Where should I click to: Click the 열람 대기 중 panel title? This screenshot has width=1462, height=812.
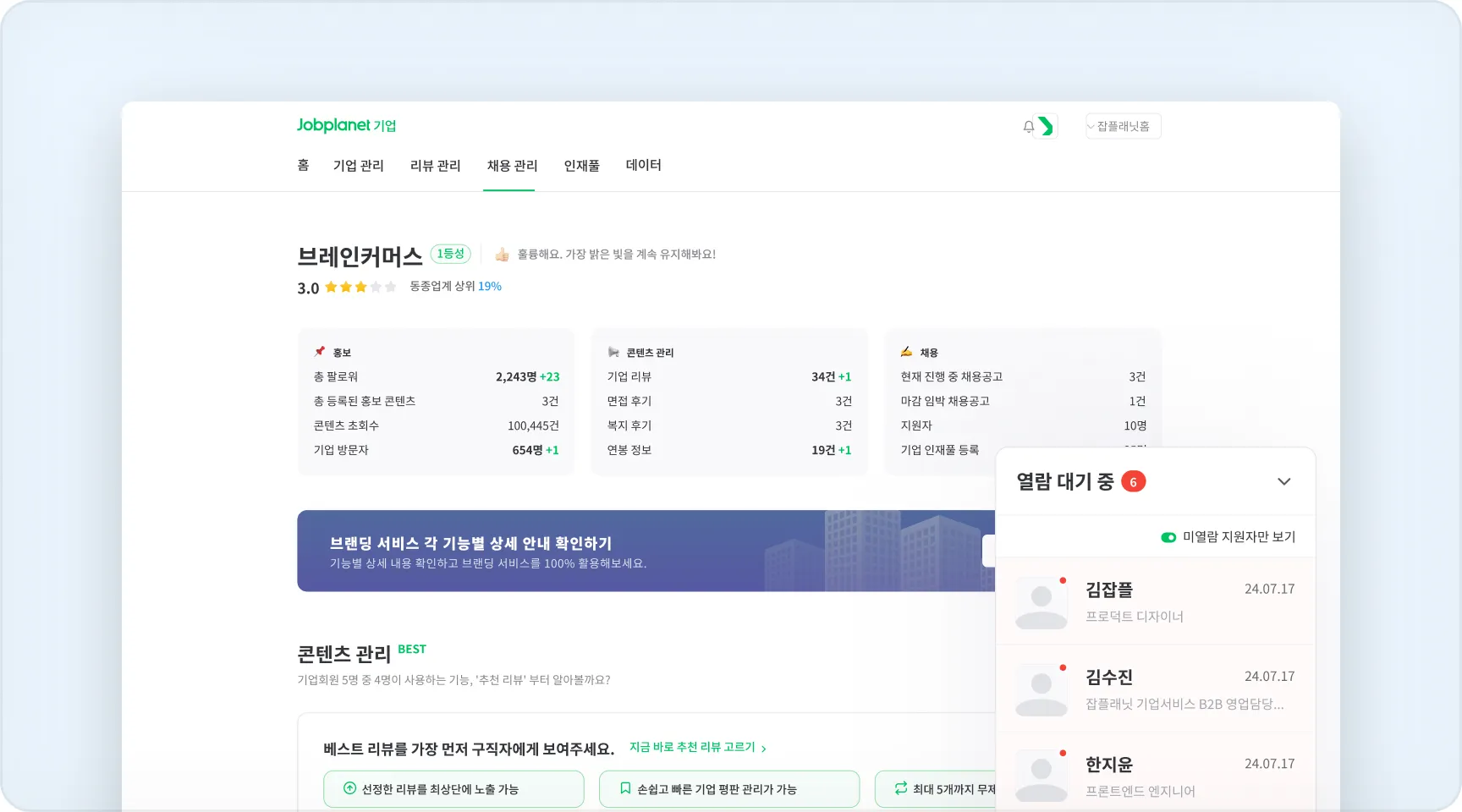[1065, 482]
